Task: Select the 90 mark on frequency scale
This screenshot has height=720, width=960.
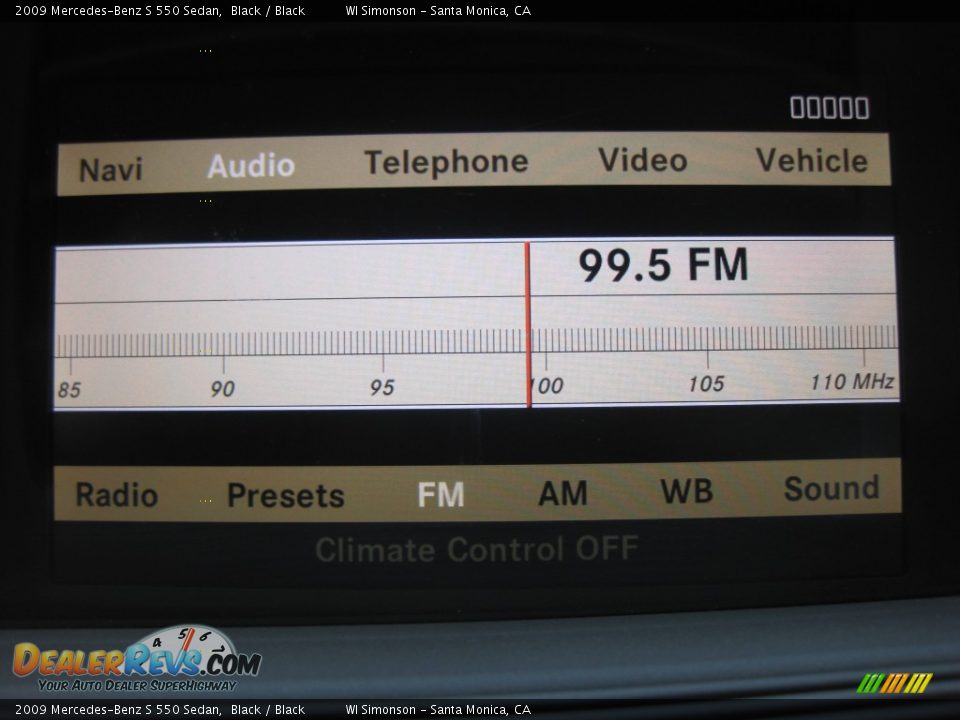Action: pyautogui.click(x=222, y=389)
